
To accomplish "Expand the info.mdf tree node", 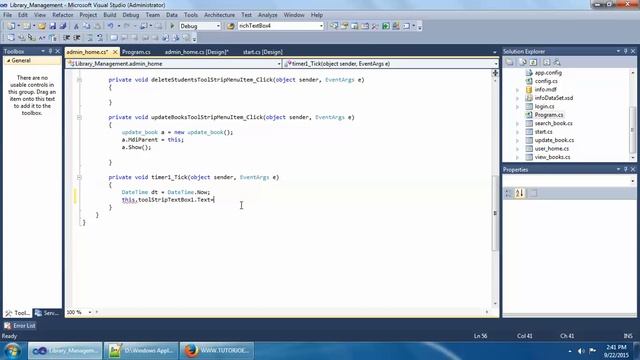I will (517, 90).
